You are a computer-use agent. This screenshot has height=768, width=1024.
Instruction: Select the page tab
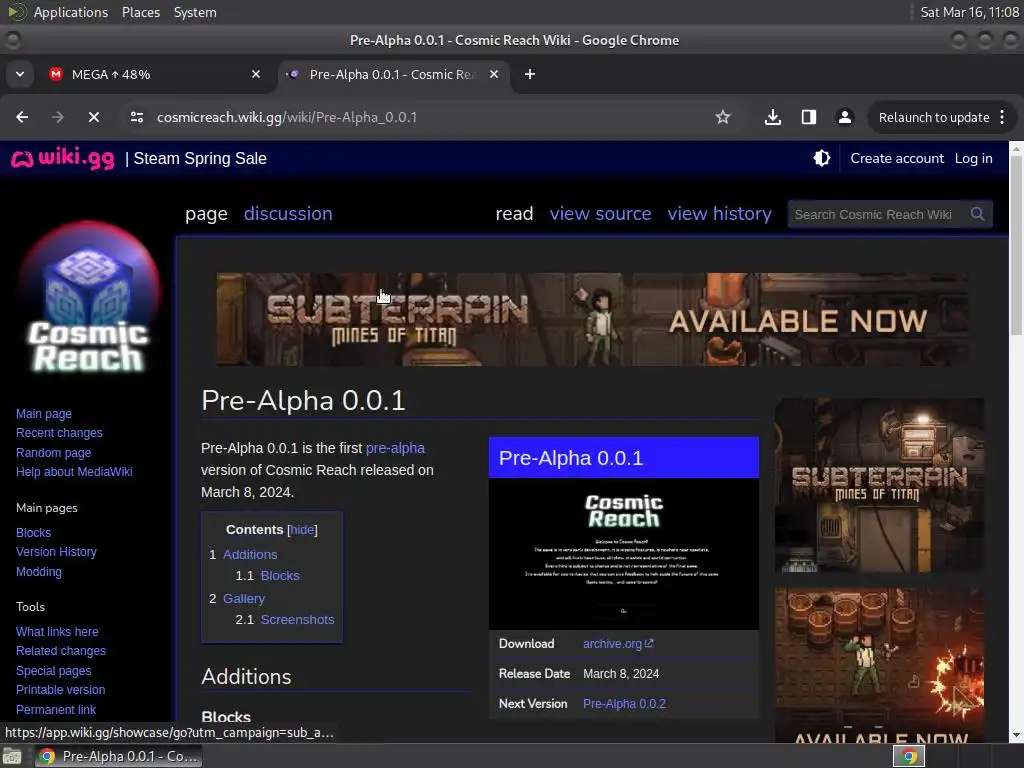tap(206, 214)
